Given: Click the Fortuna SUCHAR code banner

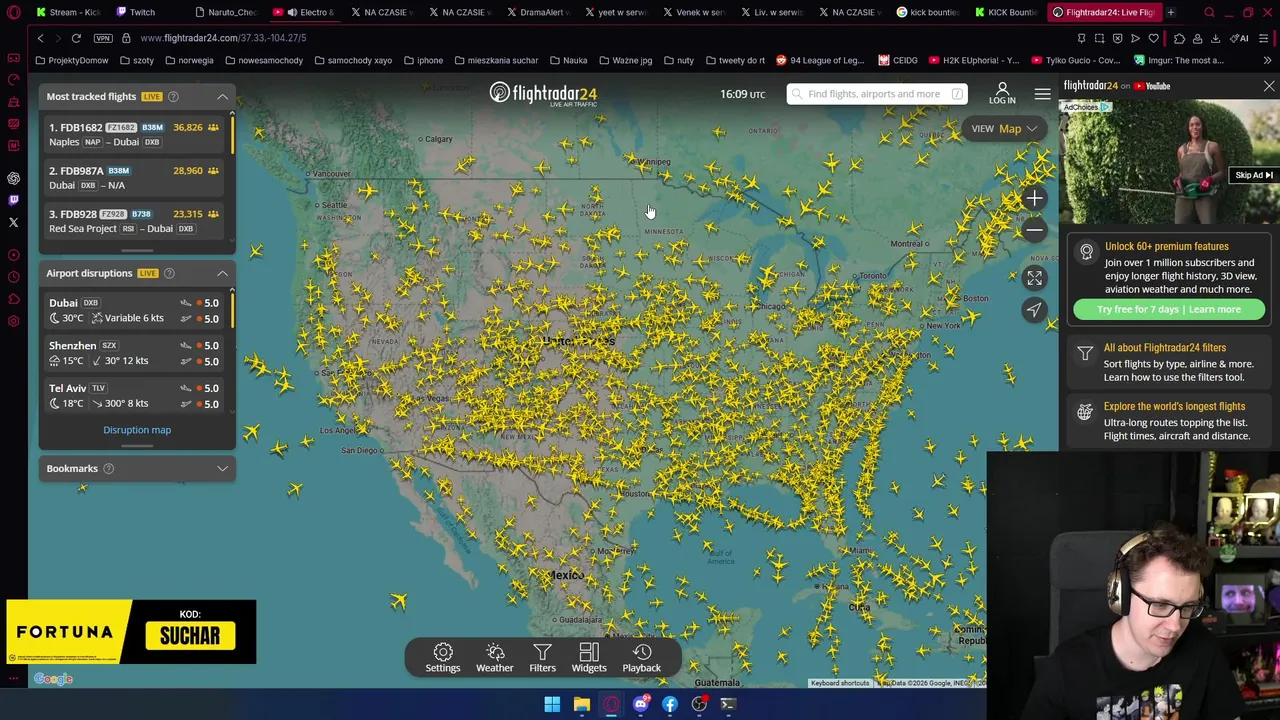Looking at the screenshot, I should [131, 632].
